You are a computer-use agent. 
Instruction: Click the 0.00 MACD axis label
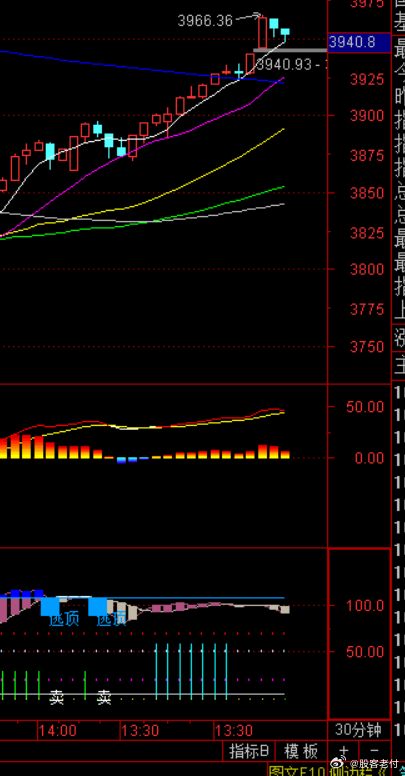pos(369,458)
